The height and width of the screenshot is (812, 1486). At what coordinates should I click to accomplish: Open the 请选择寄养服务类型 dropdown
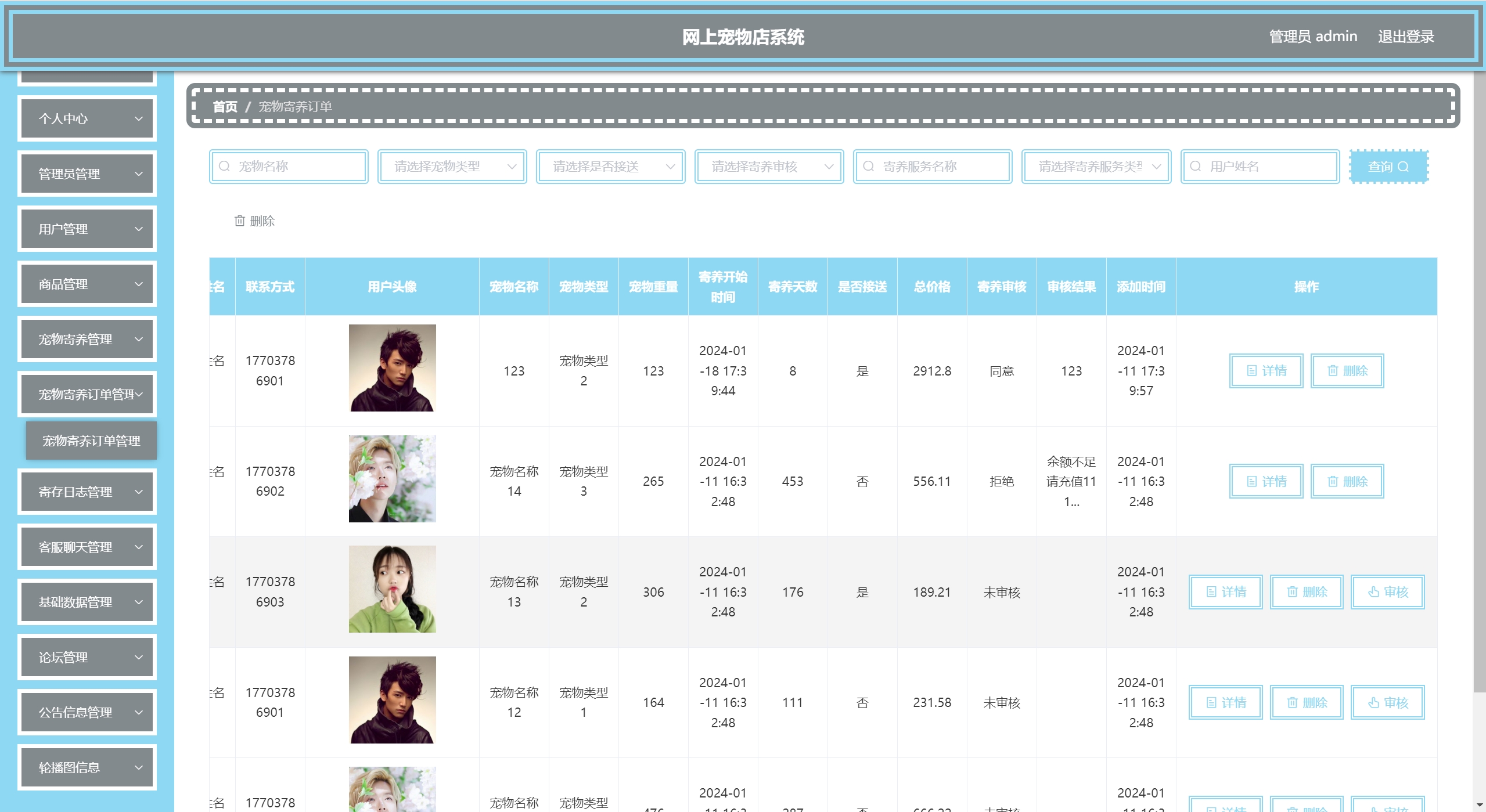pos(1096,167)
